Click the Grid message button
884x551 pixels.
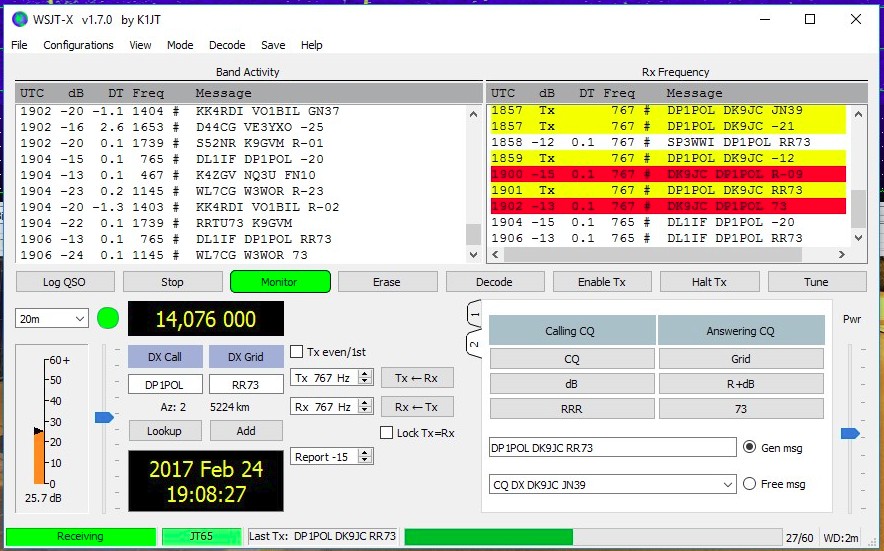[x=741, y=359]
